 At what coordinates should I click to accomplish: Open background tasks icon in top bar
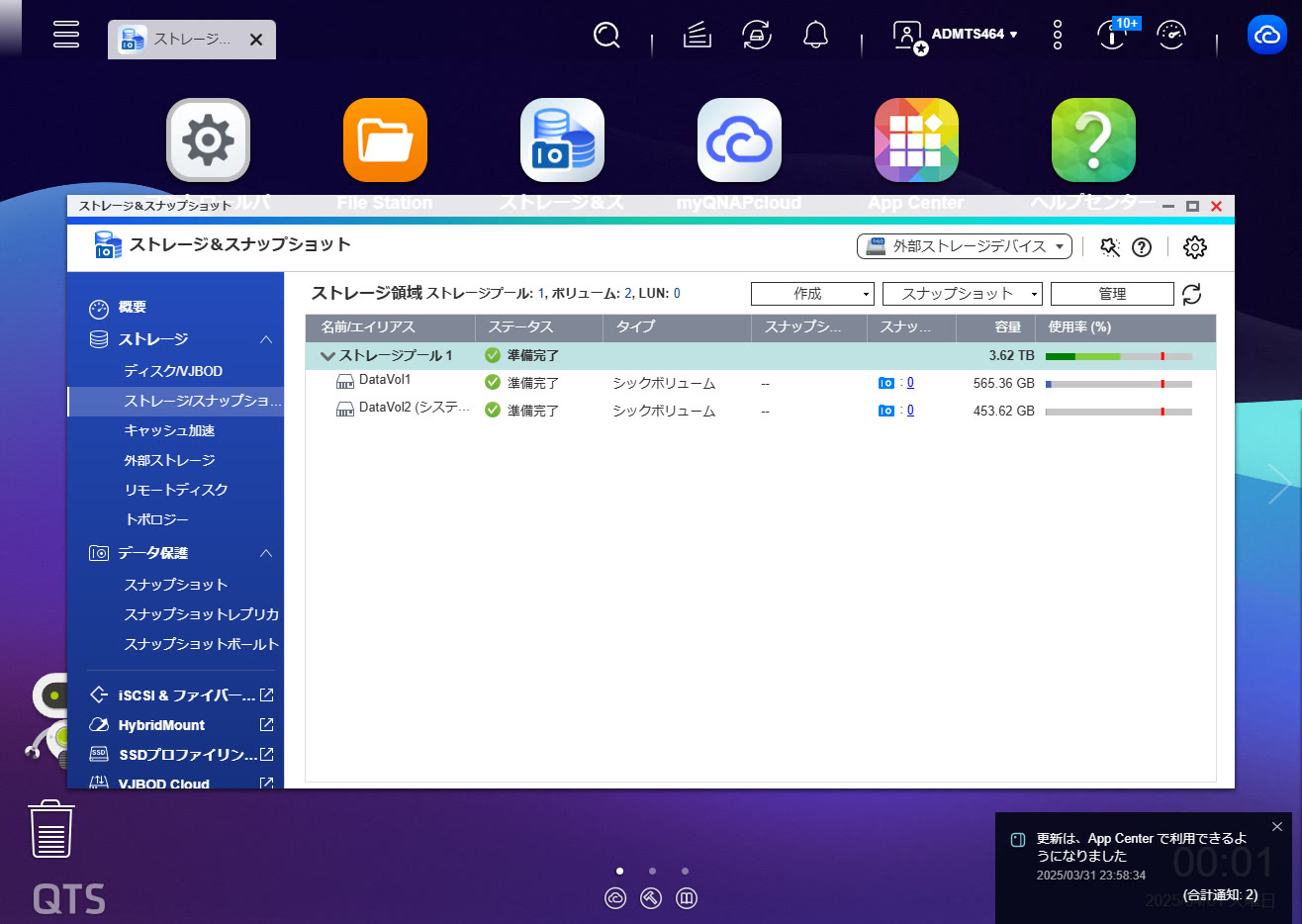(x=697, y=36)
